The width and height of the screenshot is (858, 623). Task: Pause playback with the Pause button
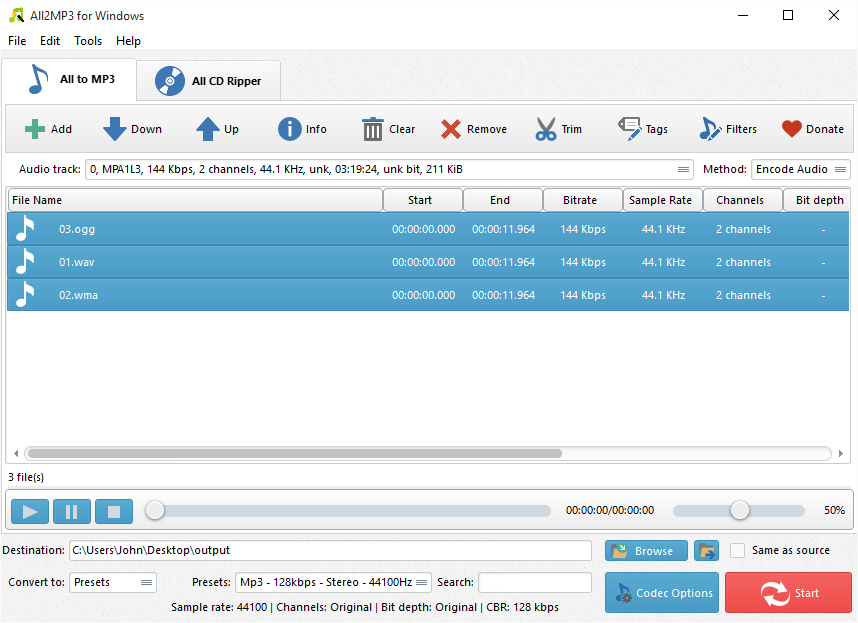72,511
